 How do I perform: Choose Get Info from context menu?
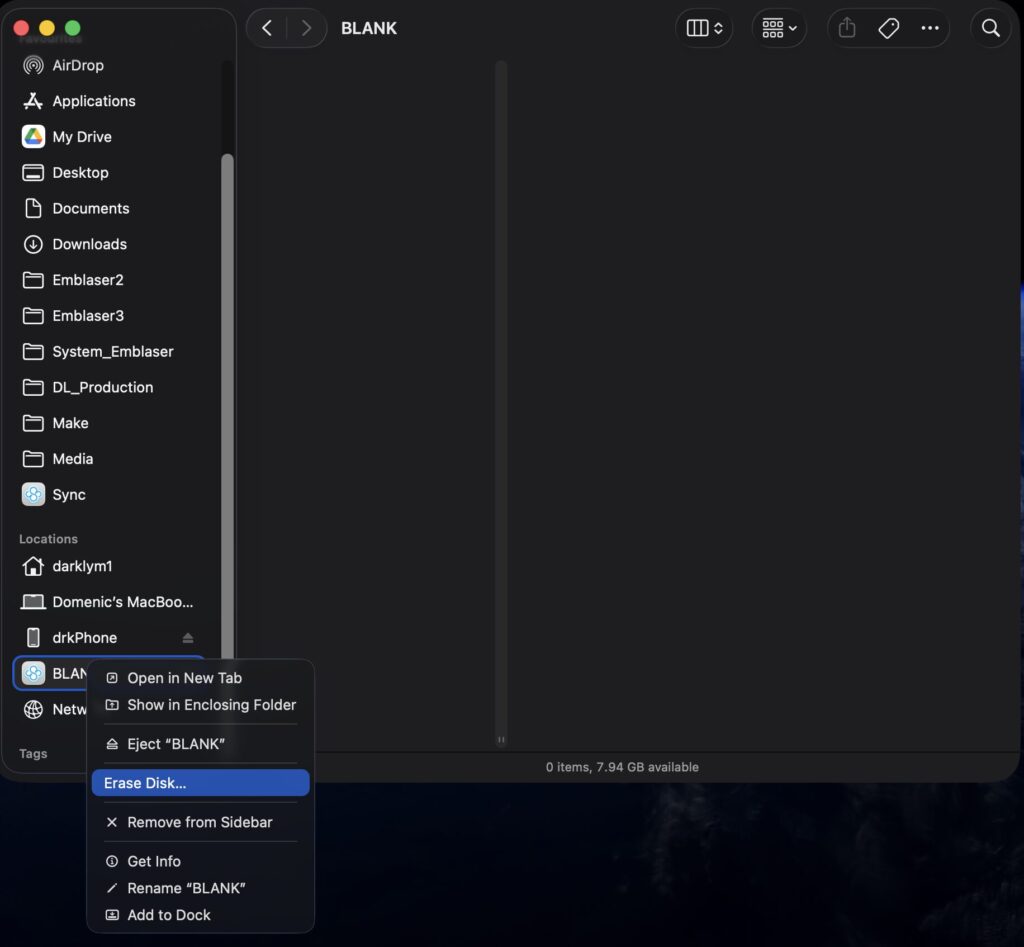pyautogui.click(x=154, y=861)
